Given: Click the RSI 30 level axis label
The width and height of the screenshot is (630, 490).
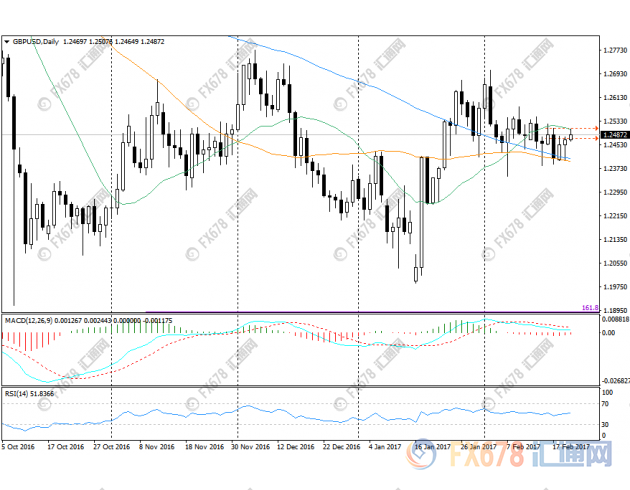Looking at the screenshot, I should click(606, 425).
